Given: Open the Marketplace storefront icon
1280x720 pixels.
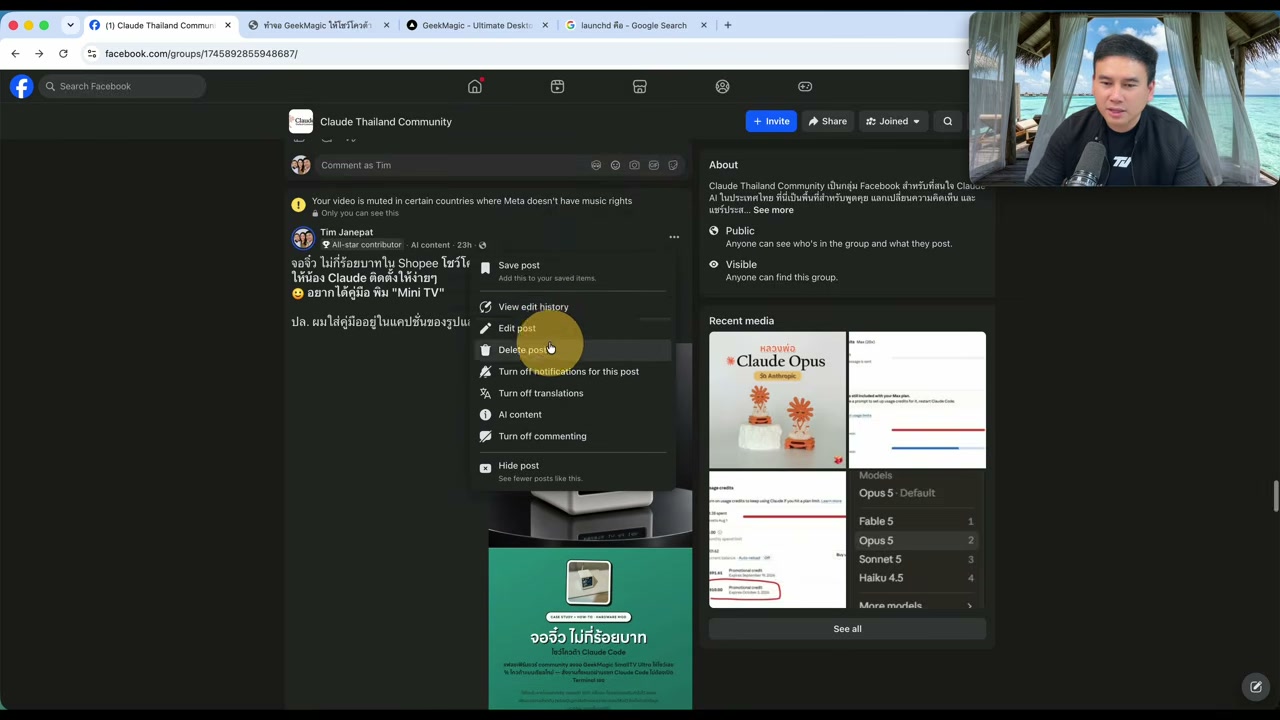Looking at the screenshot, I should 640,86.
